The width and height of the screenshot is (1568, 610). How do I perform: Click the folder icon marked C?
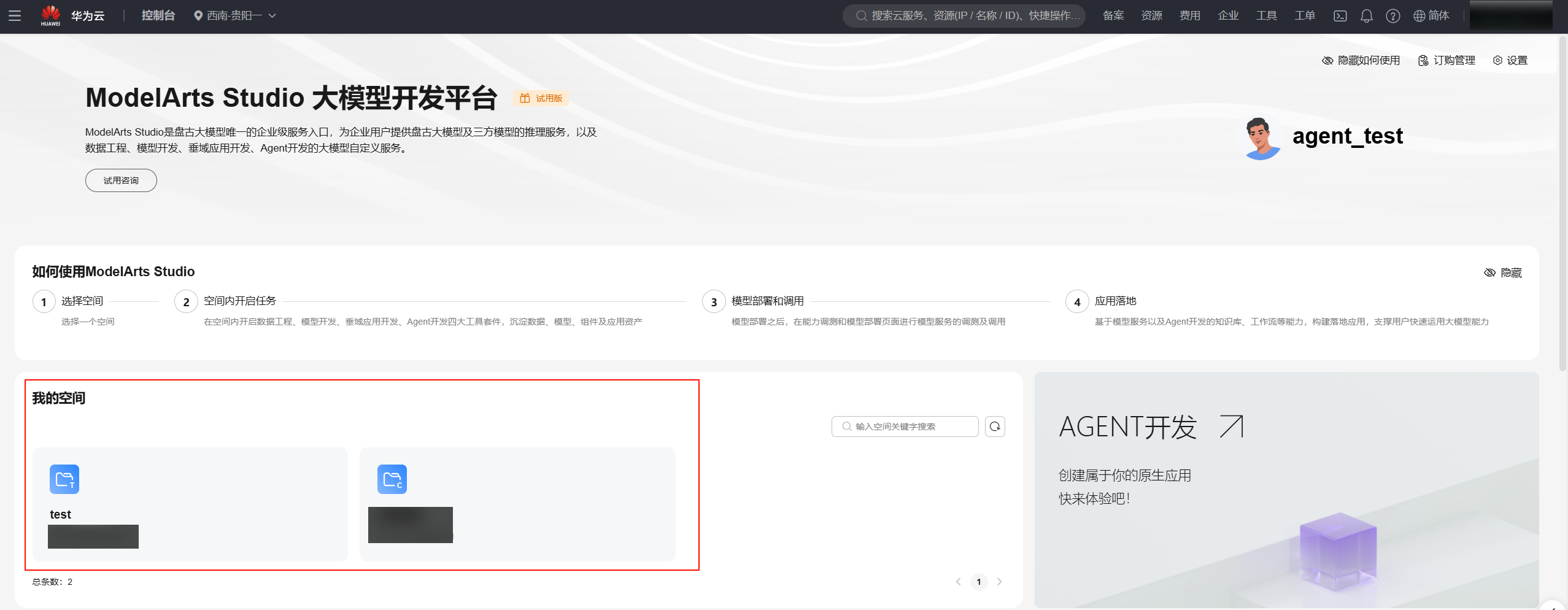coord(392,479)
